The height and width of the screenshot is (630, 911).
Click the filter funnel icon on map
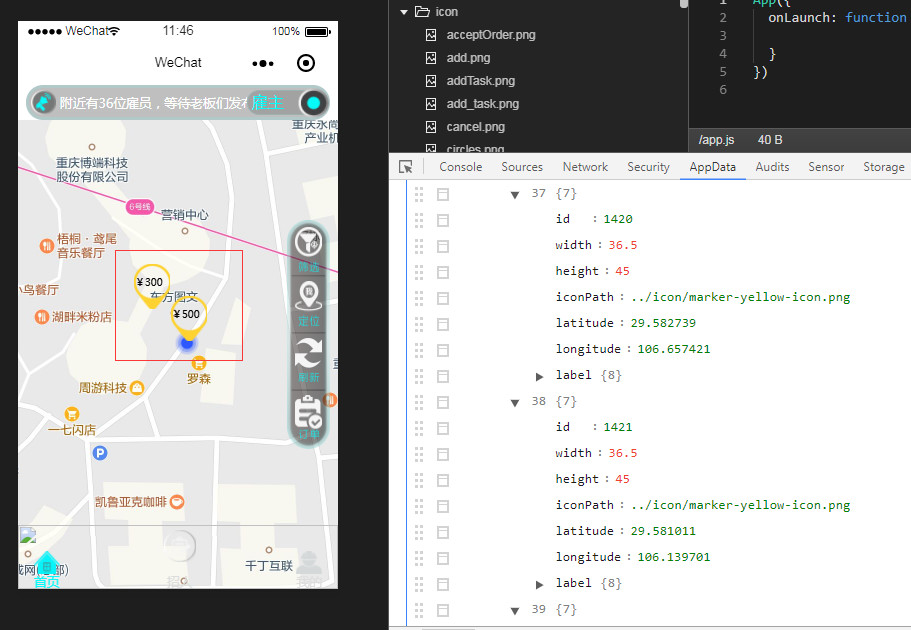309,241
